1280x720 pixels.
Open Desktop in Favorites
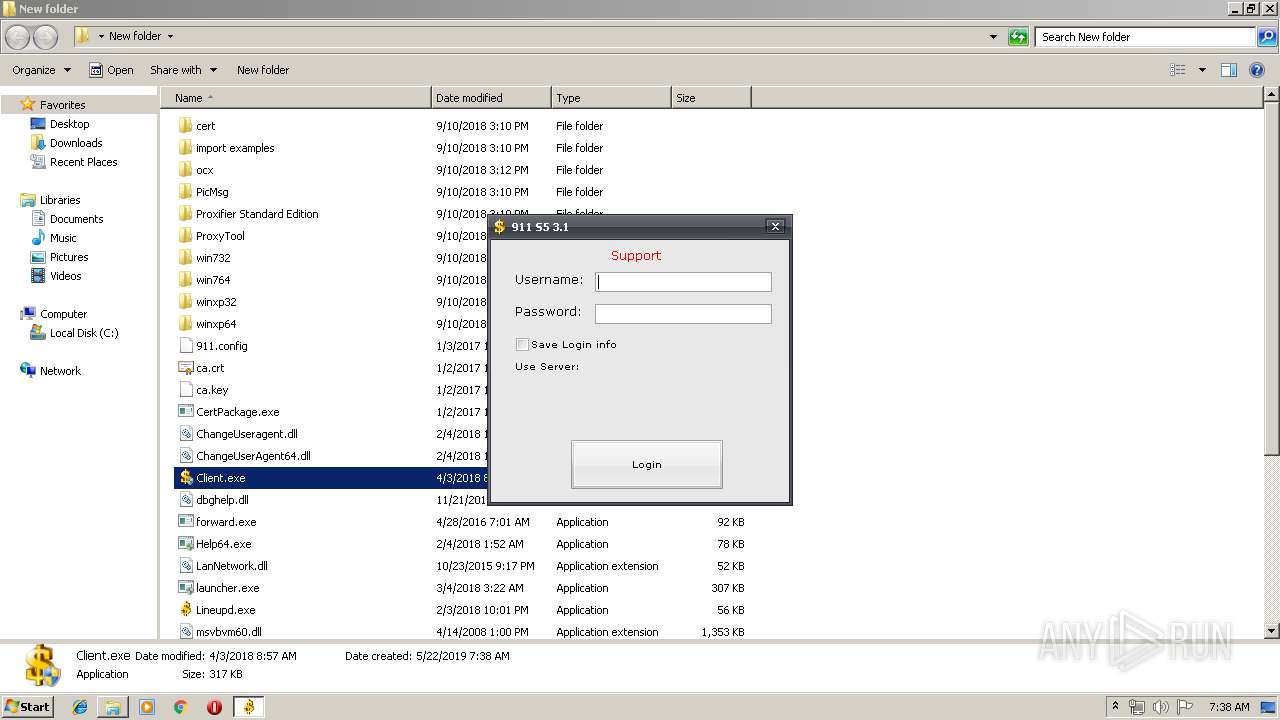(x=70, y=124)
